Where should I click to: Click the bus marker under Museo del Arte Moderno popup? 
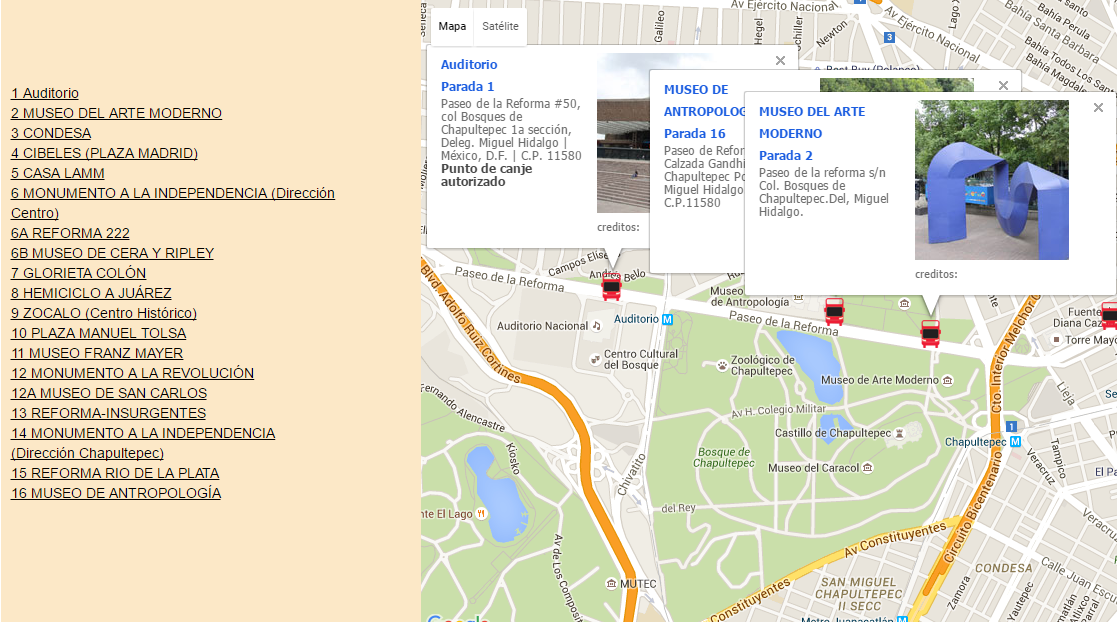[930, 333]
